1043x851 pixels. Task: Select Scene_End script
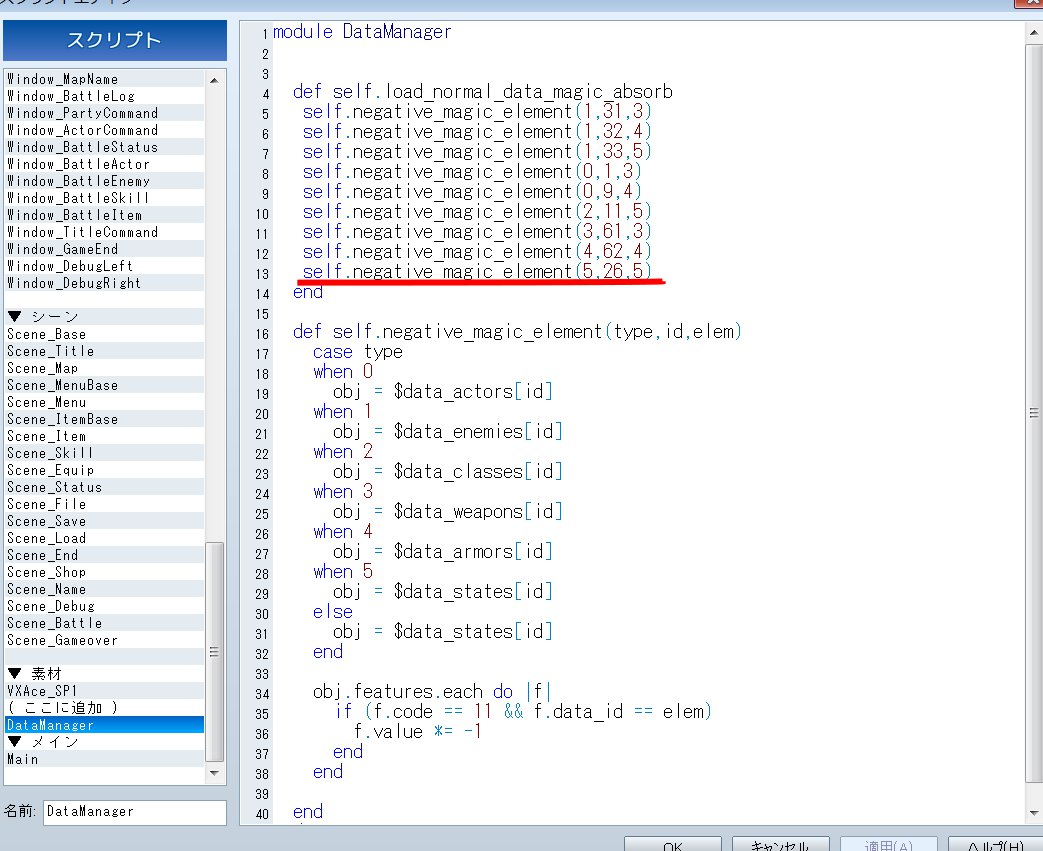[x=104, y=555]
